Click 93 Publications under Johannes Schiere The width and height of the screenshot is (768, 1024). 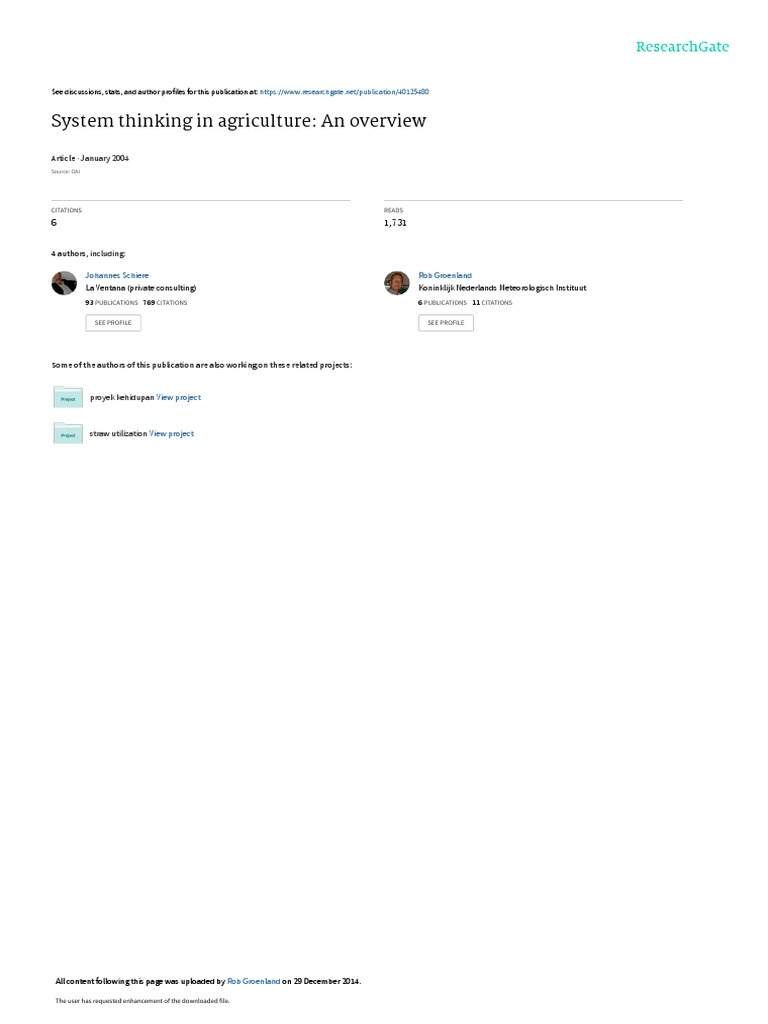pos(112,302)
